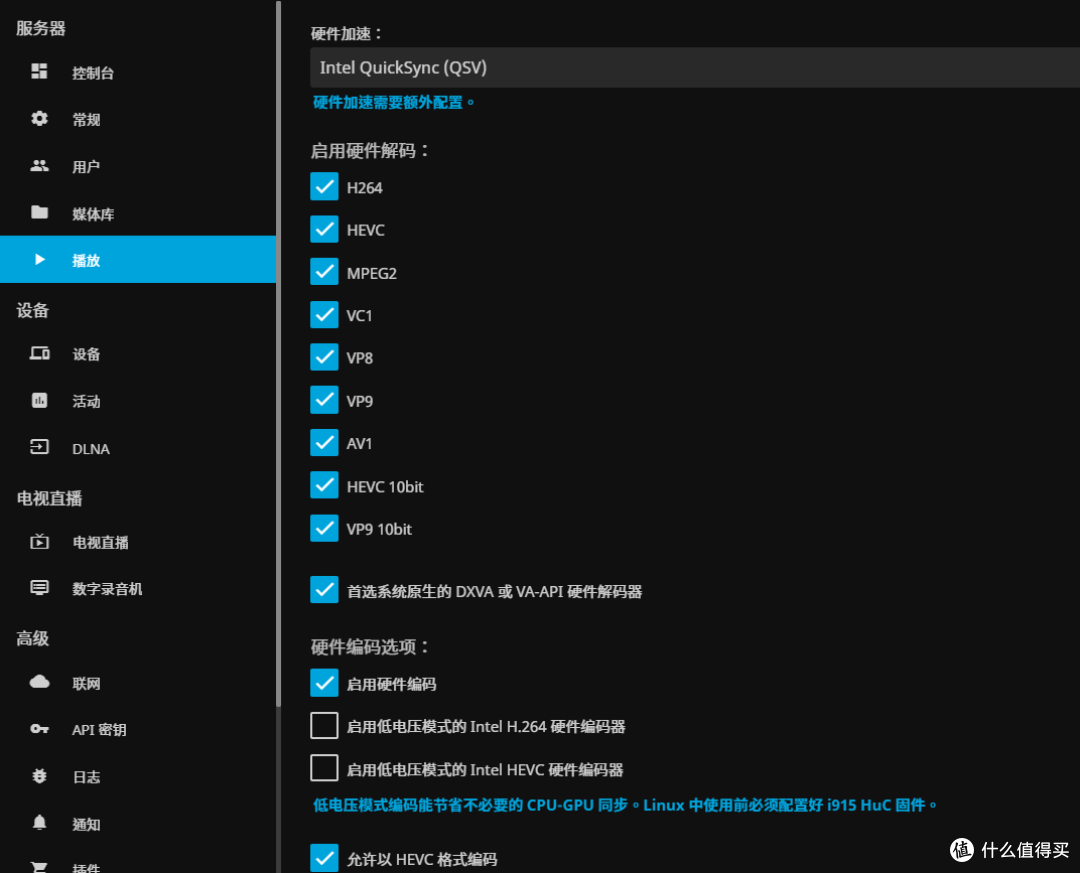Viewport: 1080px width, 873px height.
Task: Open the 控制台 dashboard icon
Action: [40, 72]
